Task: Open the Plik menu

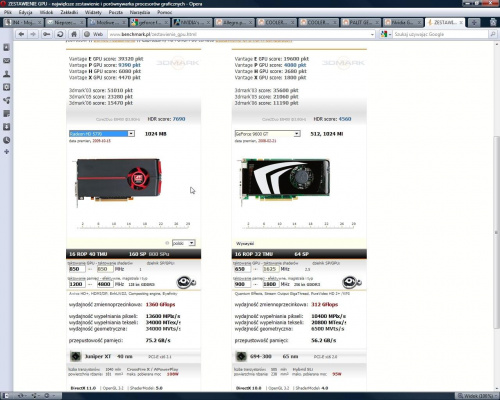Action: (x=8, y=12)
